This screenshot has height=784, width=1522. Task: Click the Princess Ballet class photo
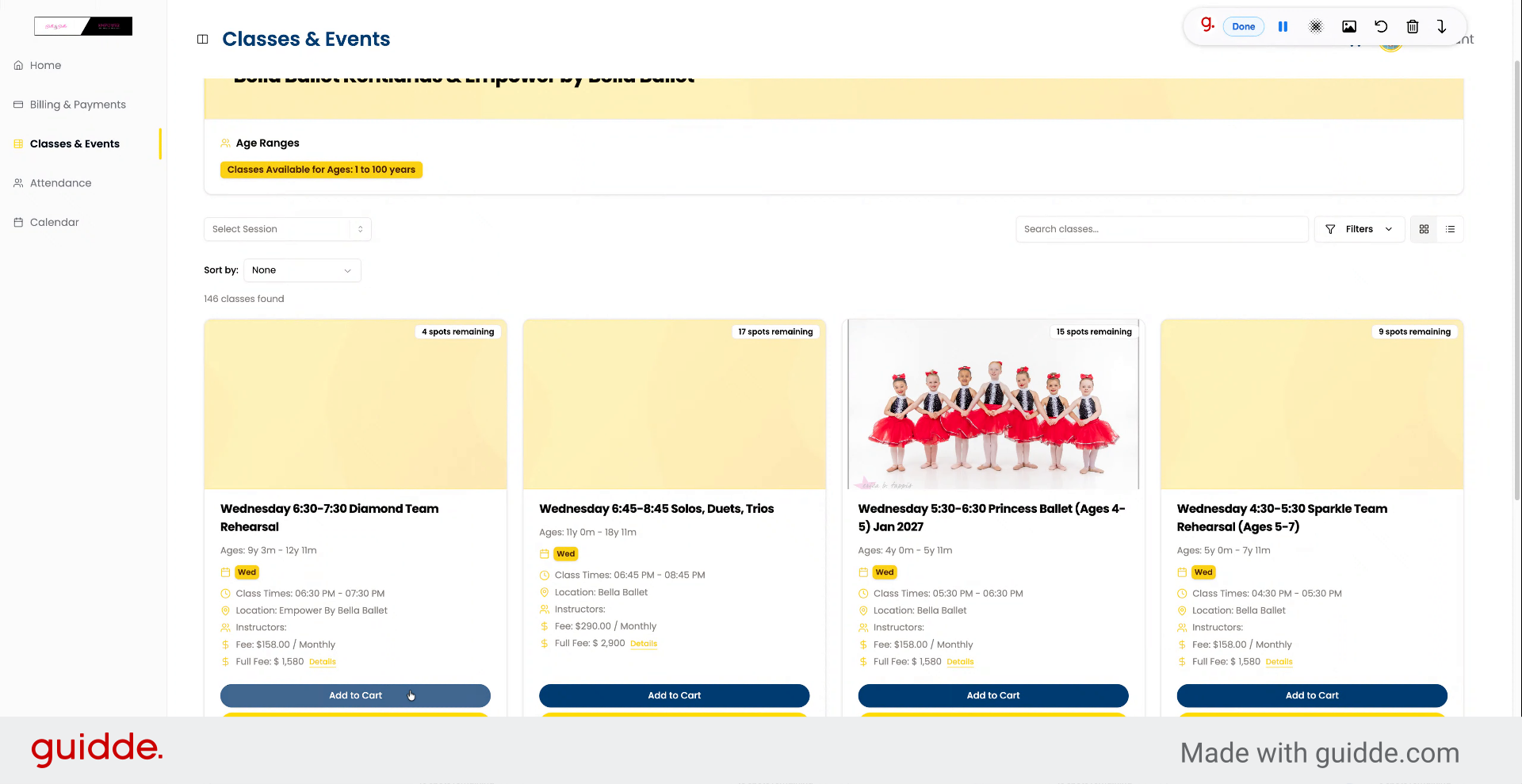coord(993,404)
